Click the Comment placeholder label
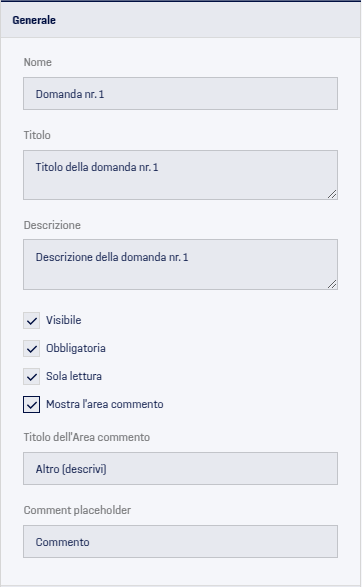 coord(77,510)
